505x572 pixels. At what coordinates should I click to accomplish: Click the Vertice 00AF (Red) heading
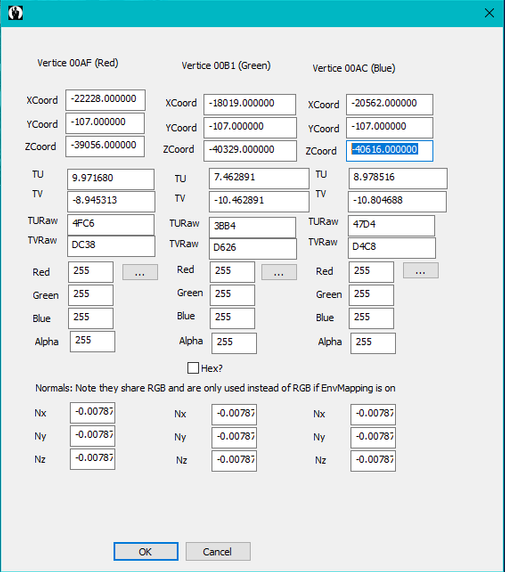(78, 63)
